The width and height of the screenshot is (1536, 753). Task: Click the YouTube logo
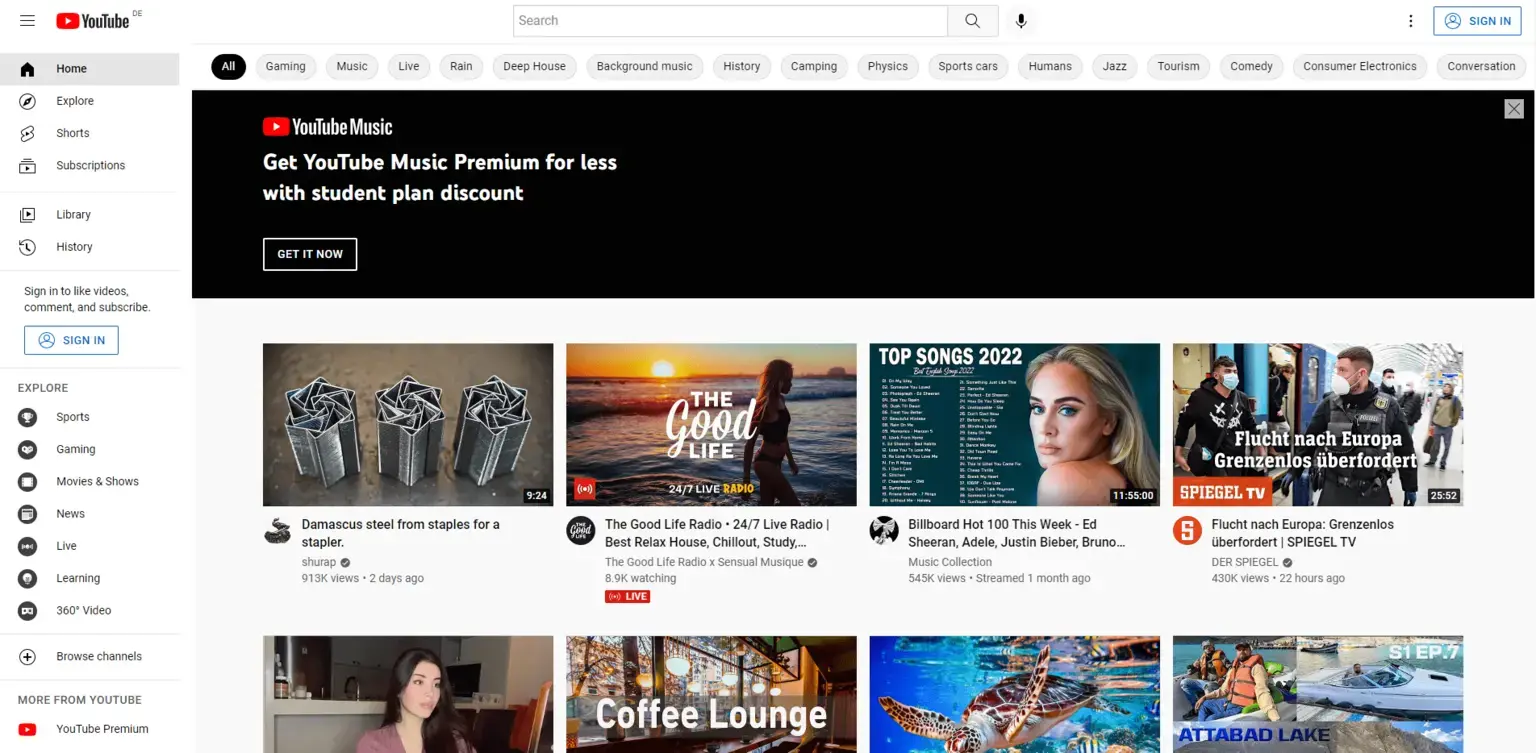tap(93, 21)
